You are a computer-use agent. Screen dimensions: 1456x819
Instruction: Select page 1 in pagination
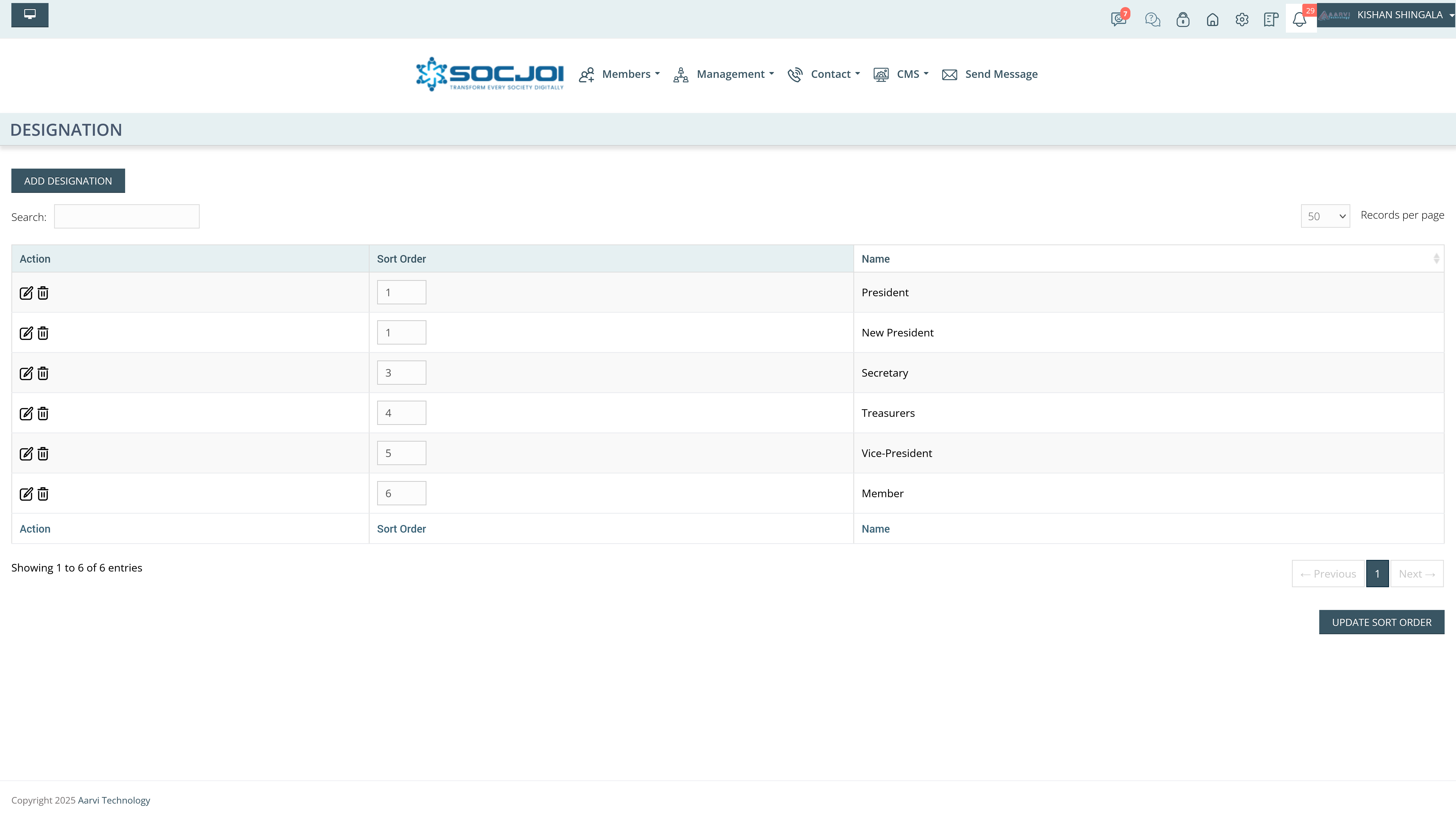click(x=1377, y=574)
